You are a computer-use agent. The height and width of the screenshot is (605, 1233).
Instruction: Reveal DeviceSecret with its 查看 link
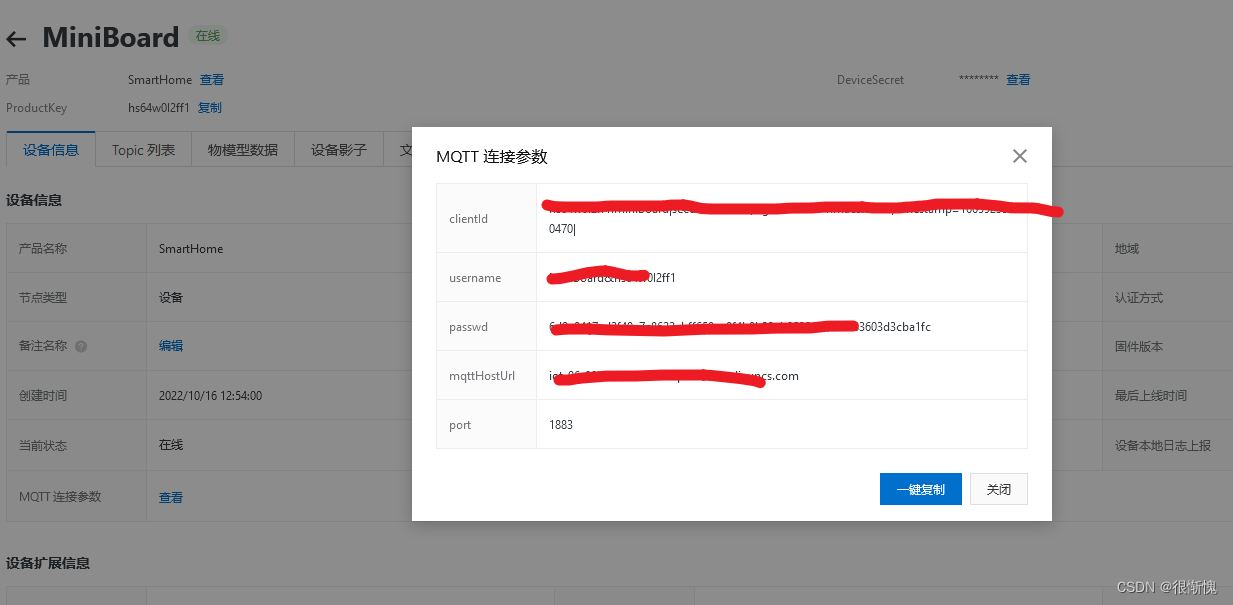coord(1018,79)
